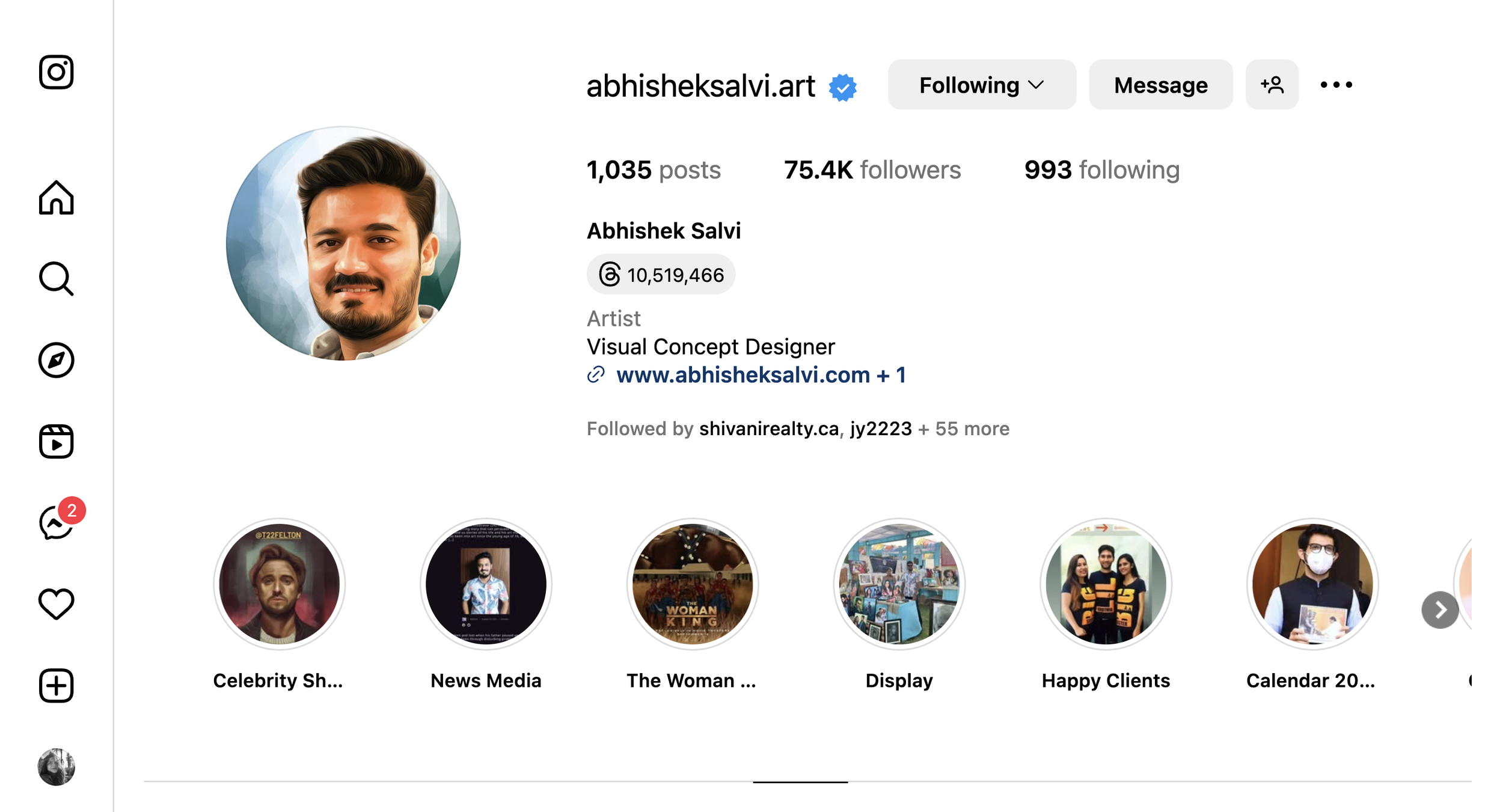Show more highlights with the arrow chevron

point(1440,610)
